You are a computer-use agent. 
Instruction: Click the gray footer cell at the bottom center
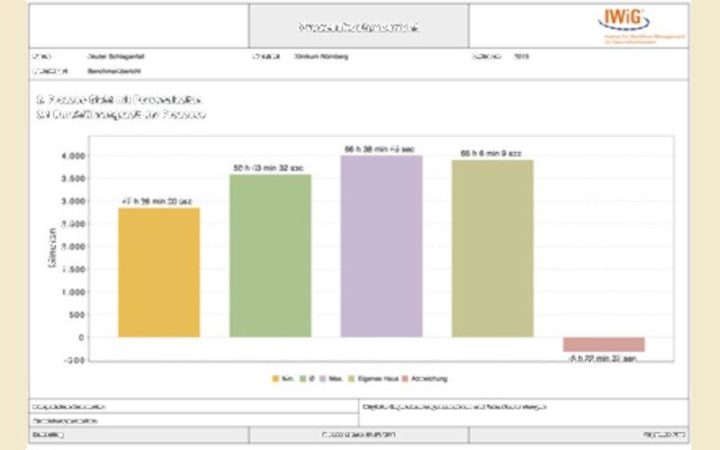point(359,434)
